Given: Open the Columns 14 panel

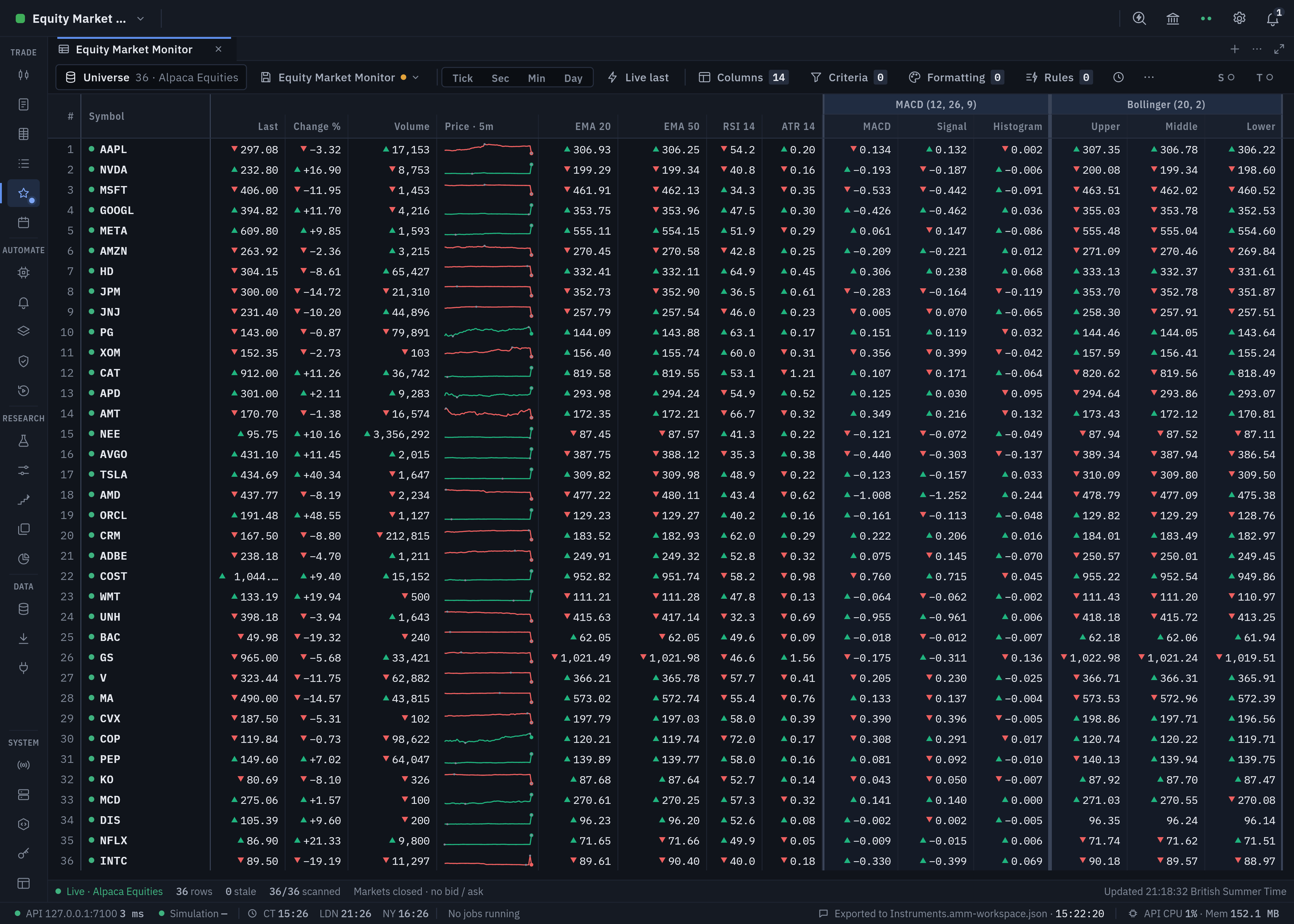Looking at the screenshot, I should pyautogui.click(x=744, y=77).
